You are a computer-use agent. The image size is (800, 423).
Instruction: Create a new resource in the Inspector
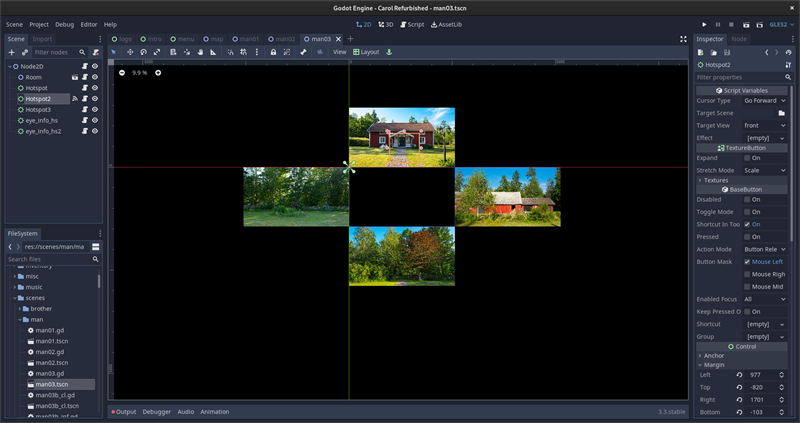tap(701, 53)
